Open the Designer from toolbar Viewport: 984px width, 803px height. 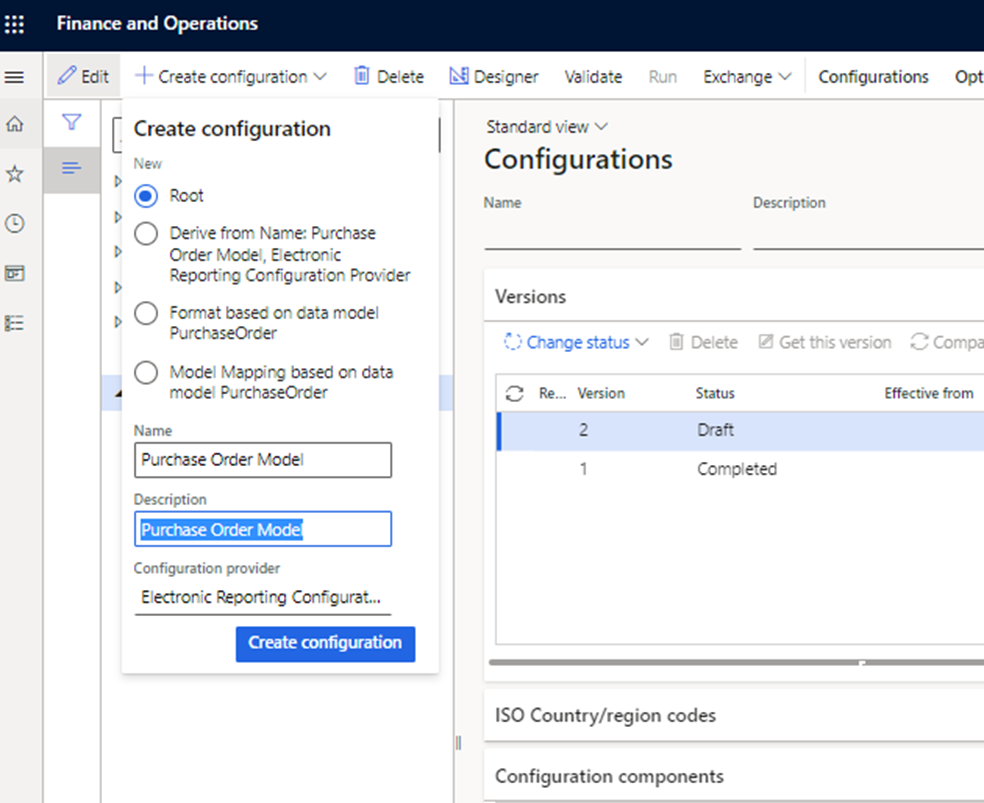[494, 77]
